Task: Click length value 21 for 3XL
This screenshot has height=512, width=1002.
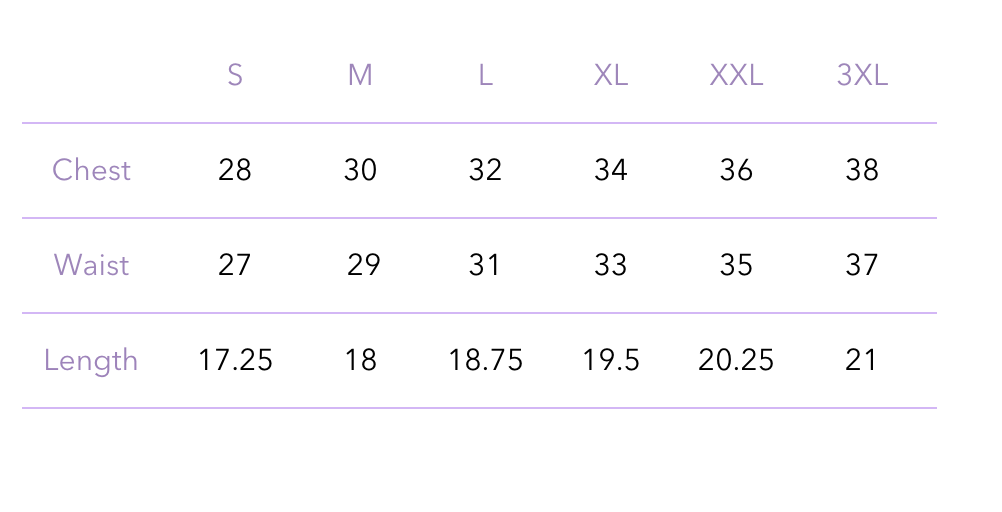Action: [862, 360]
